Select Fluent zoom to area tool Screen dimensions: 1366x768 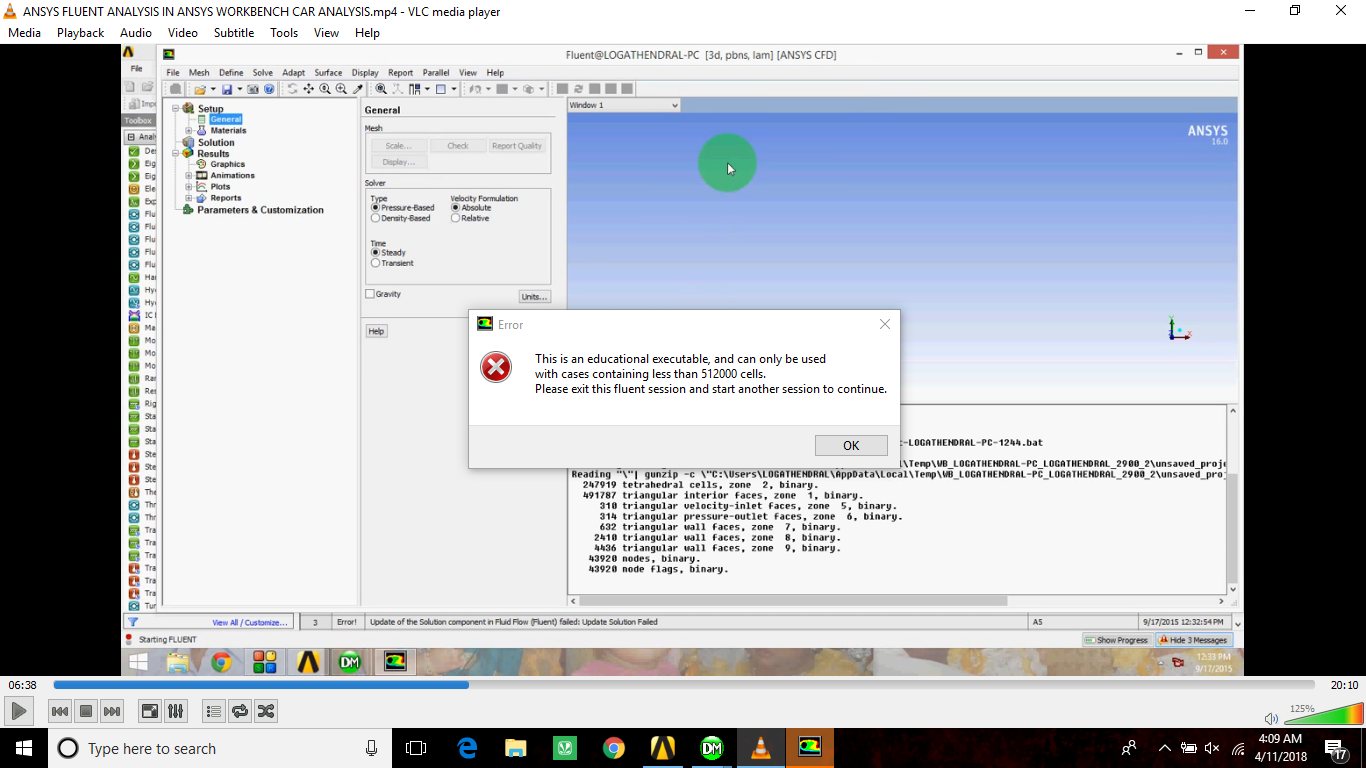click(x=341, y=89)
